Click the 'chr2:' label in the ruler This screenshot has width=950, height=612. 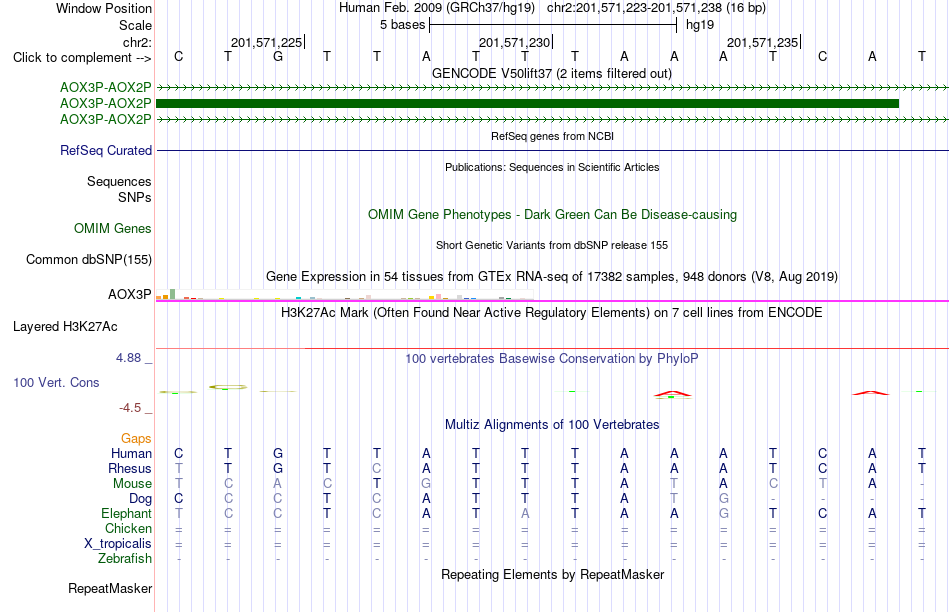point(137,42)
